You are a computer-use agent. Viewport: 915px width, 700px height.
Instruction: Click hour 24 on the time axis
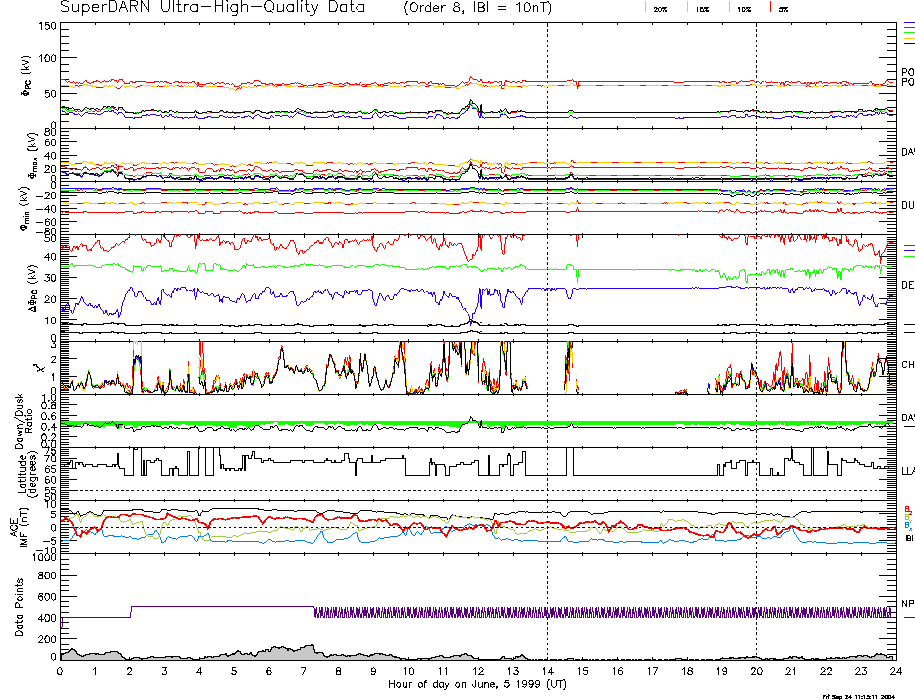[895, 672]
